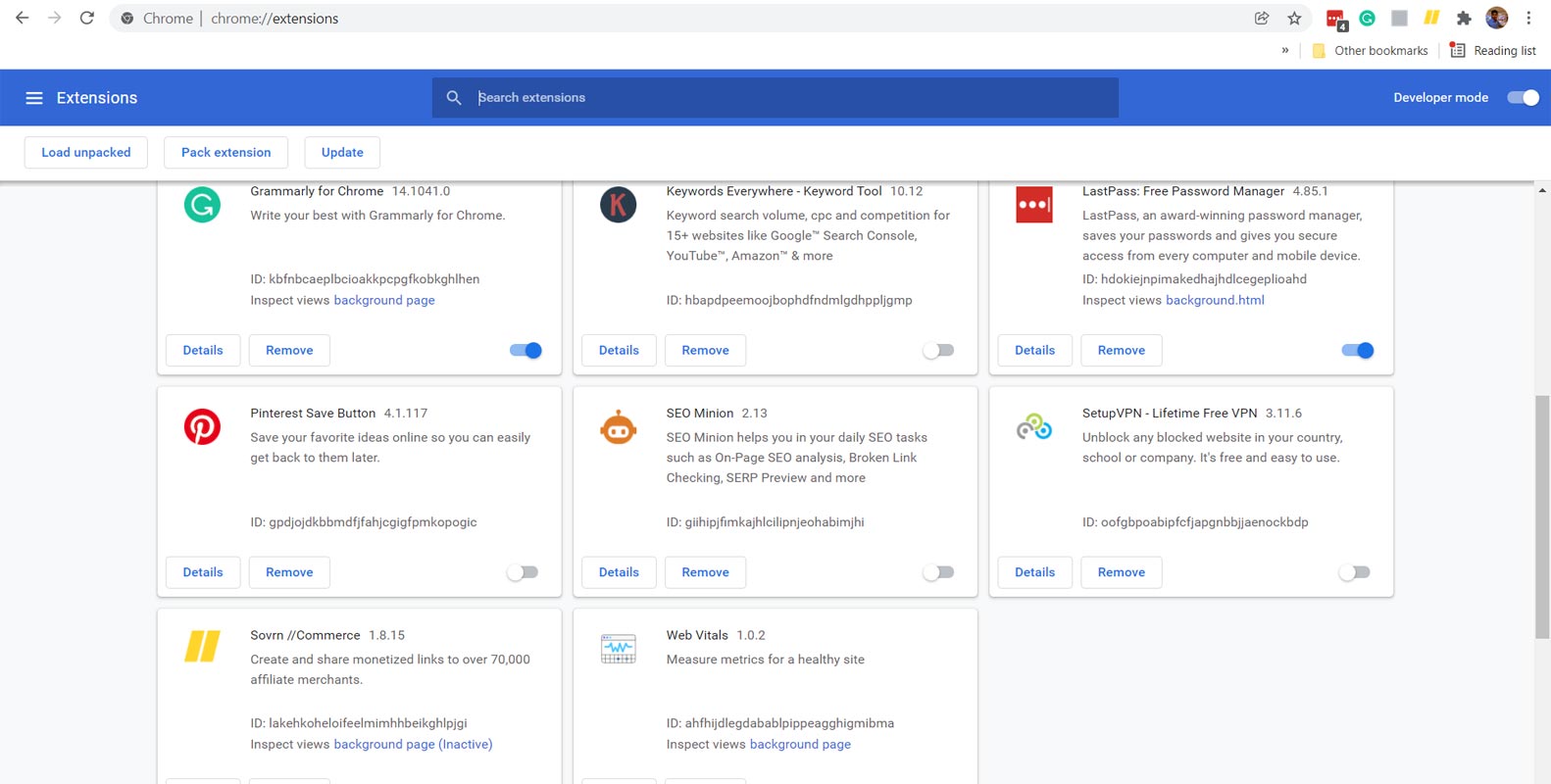The width and height of the screenshot is (1551, 784).
Task: Click the search magnifier icon
Action: (454, 98)
